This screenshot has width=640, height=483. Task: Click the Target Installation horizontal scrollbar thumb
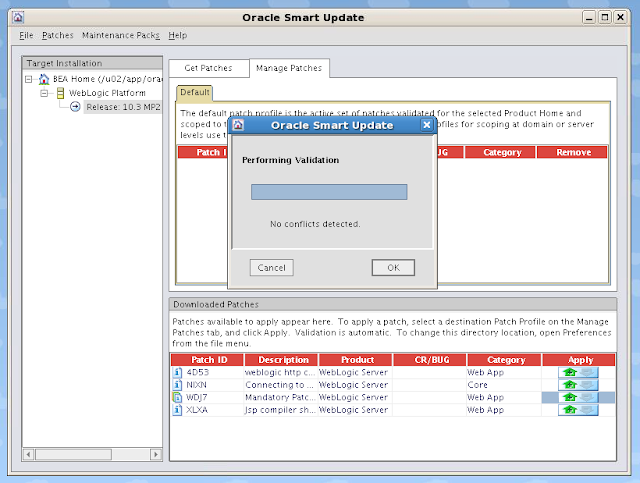(x=73, y=454)
